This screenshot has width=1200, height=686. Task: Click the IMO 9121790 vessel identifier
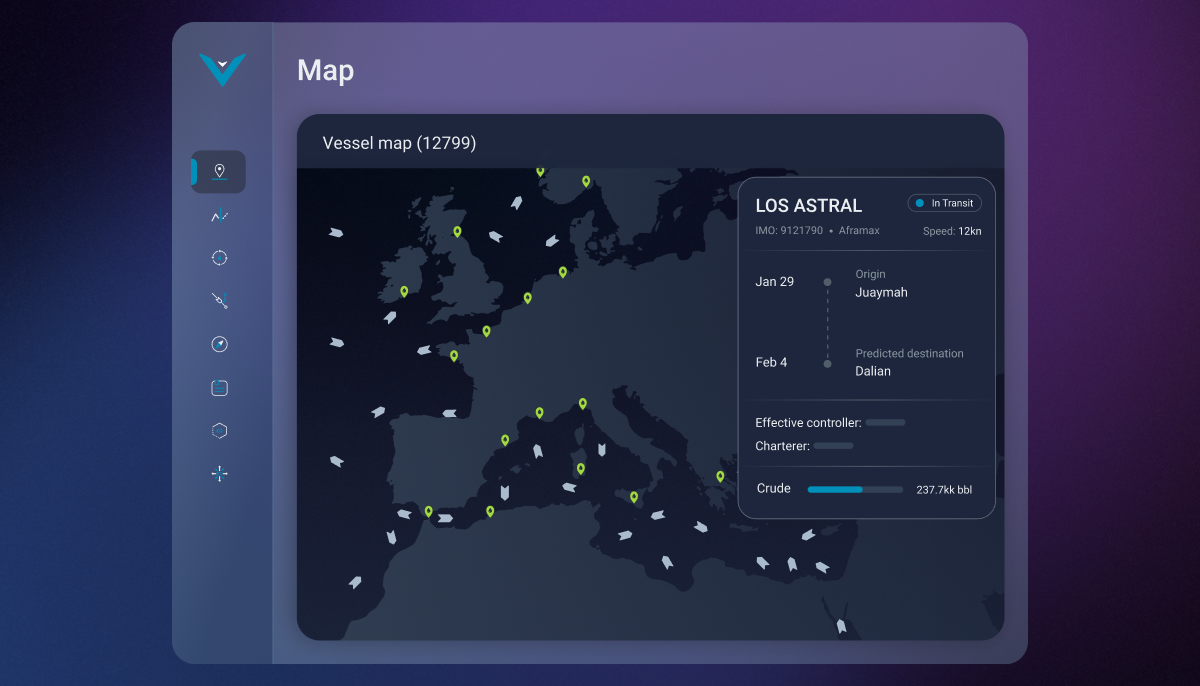789,229
